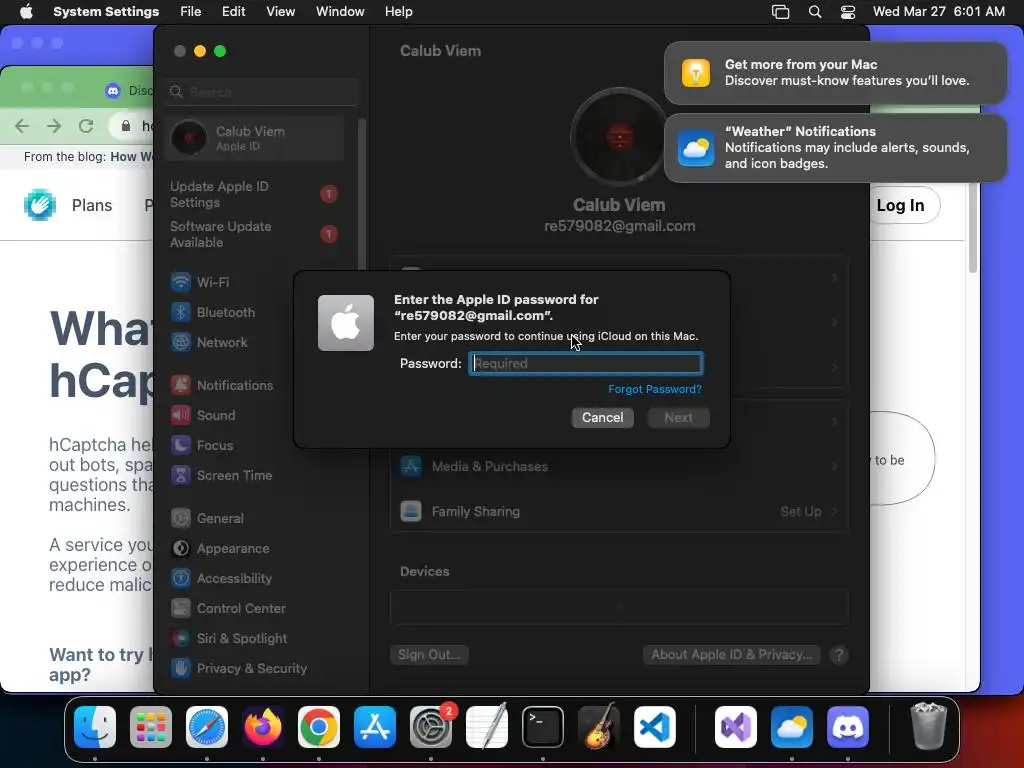Viewport: 1024px width, 768px height.
Task: Open the Apple menu
Action: [26, 12]
